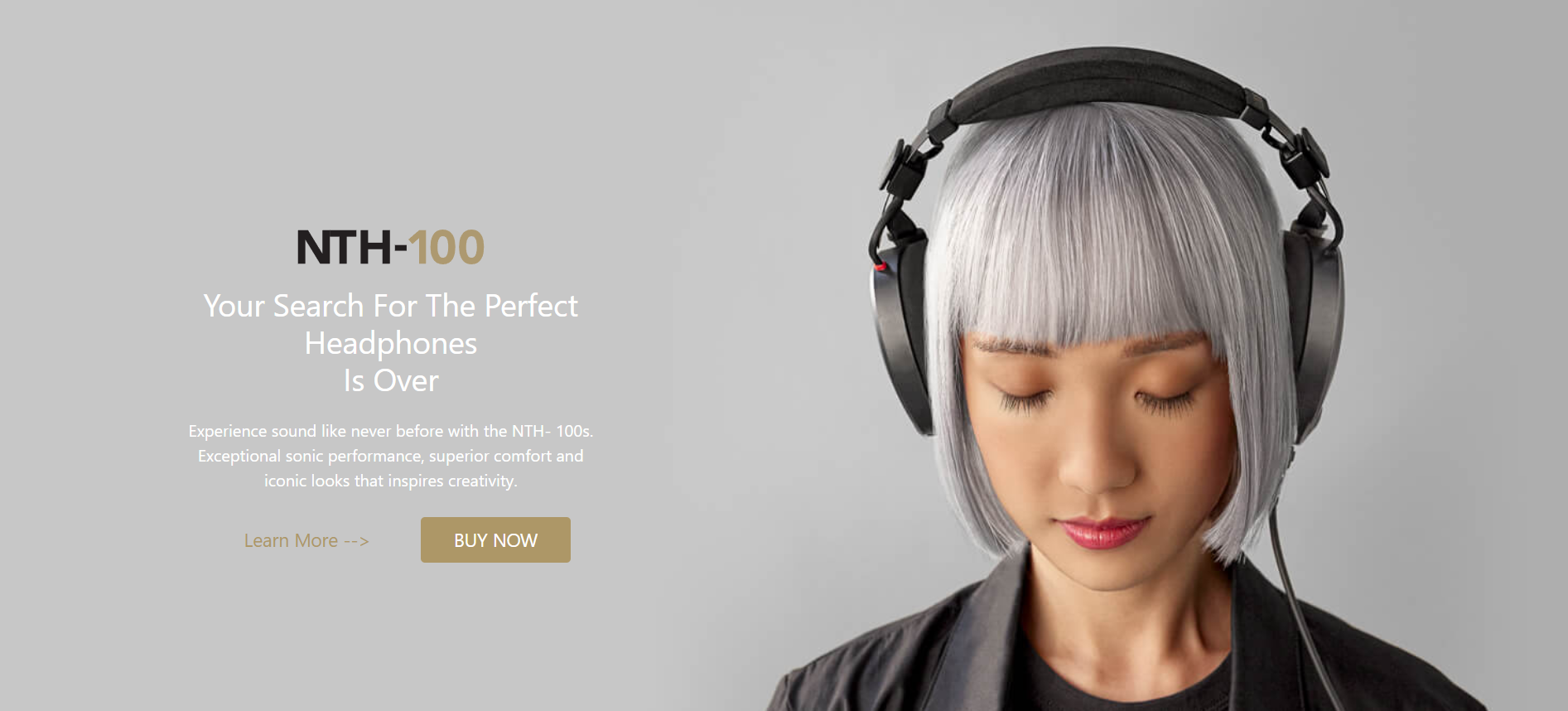
Task: Click the 'Exceptional sonic performance' text line
Action: tap(391, 456)
